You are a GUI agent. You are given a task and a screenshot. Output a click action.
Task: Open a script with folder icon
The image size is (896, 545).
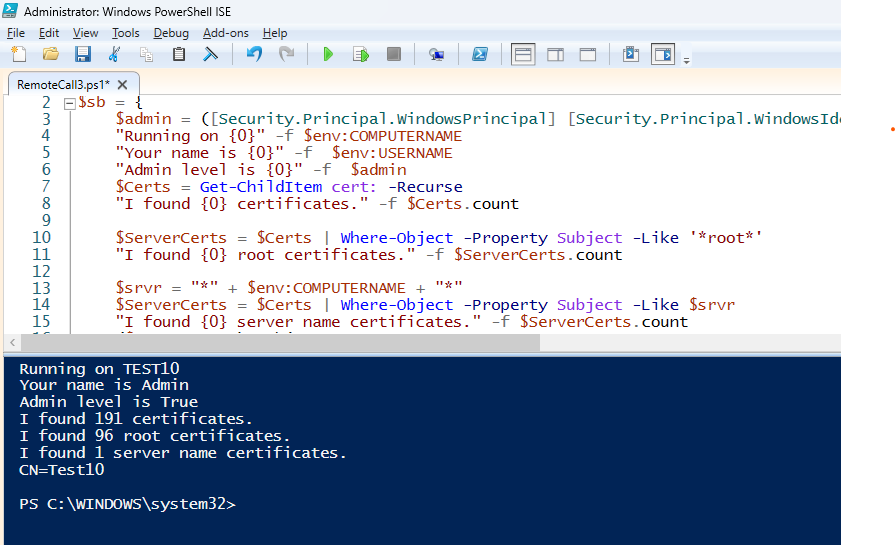(x=51, y=54)
